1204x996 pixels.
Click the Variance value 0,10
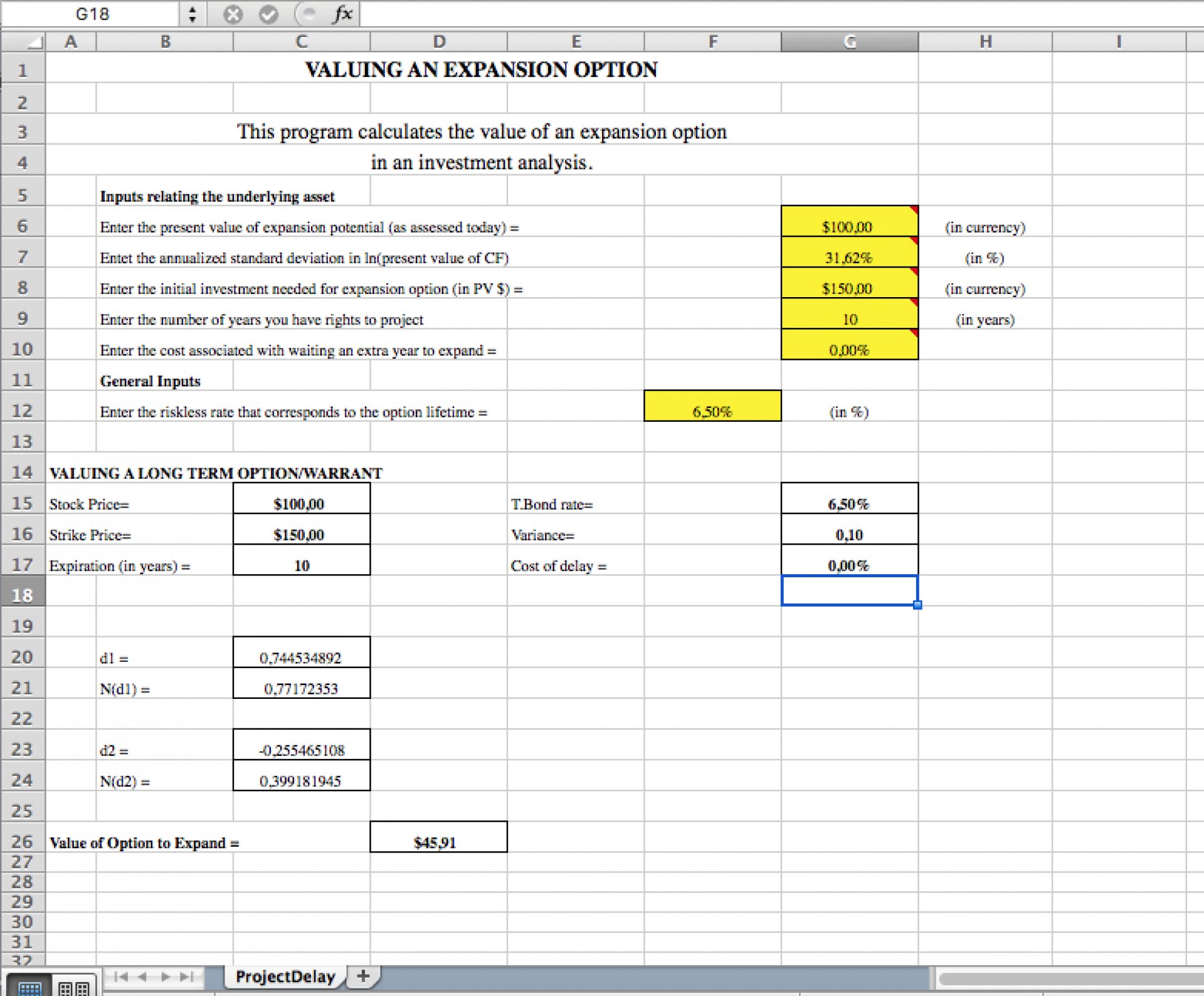[850, 529]
